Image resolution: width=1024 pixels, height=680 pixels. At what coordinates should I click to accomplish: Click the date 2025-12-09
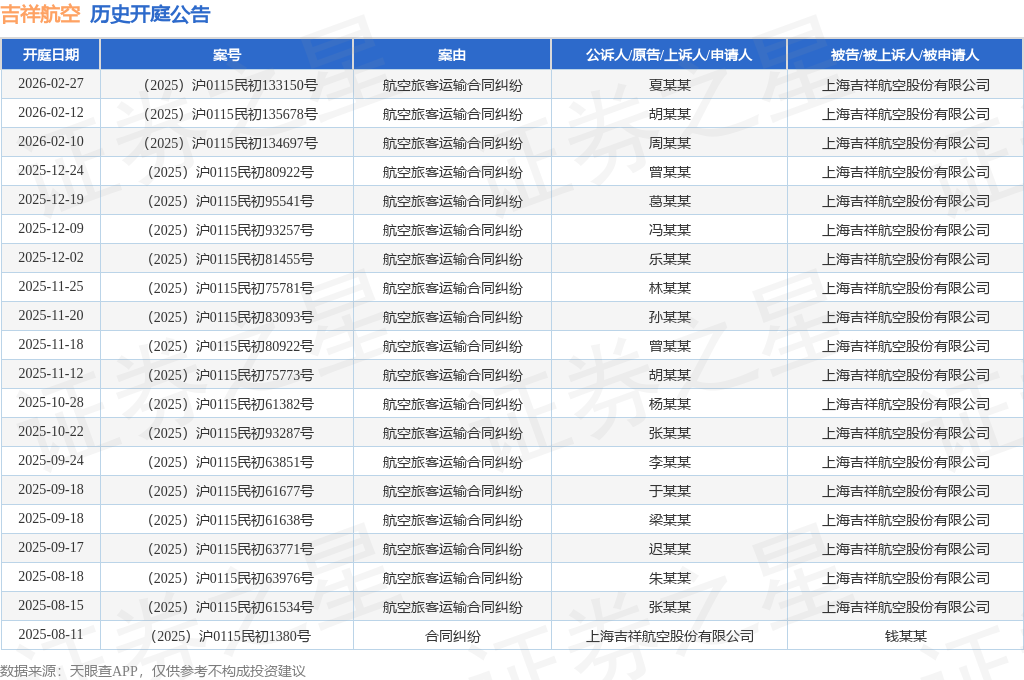pos(50,229)
